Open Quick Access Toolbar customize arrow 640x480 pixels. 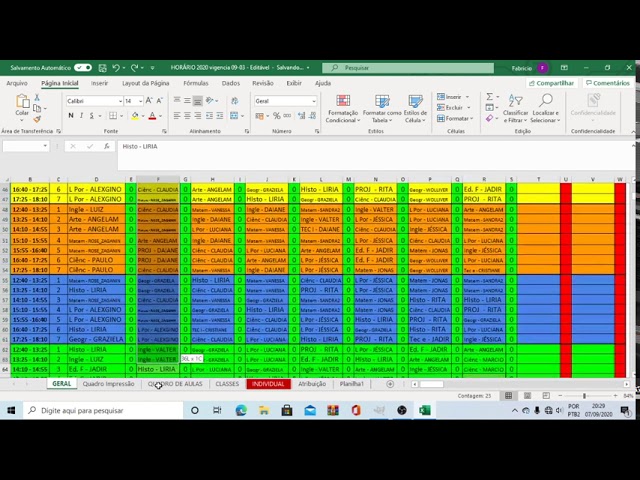[x=152, y=68]
